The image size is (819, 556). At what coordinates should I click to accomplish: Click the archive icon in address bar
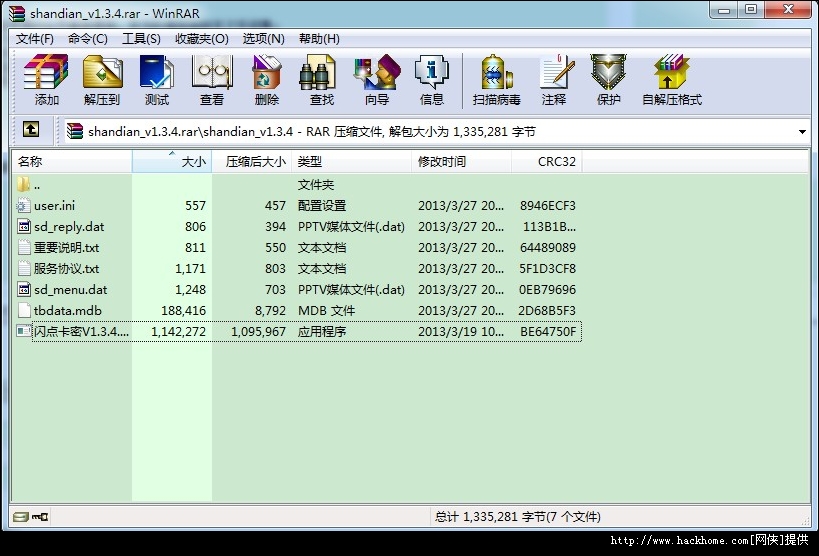75,131
